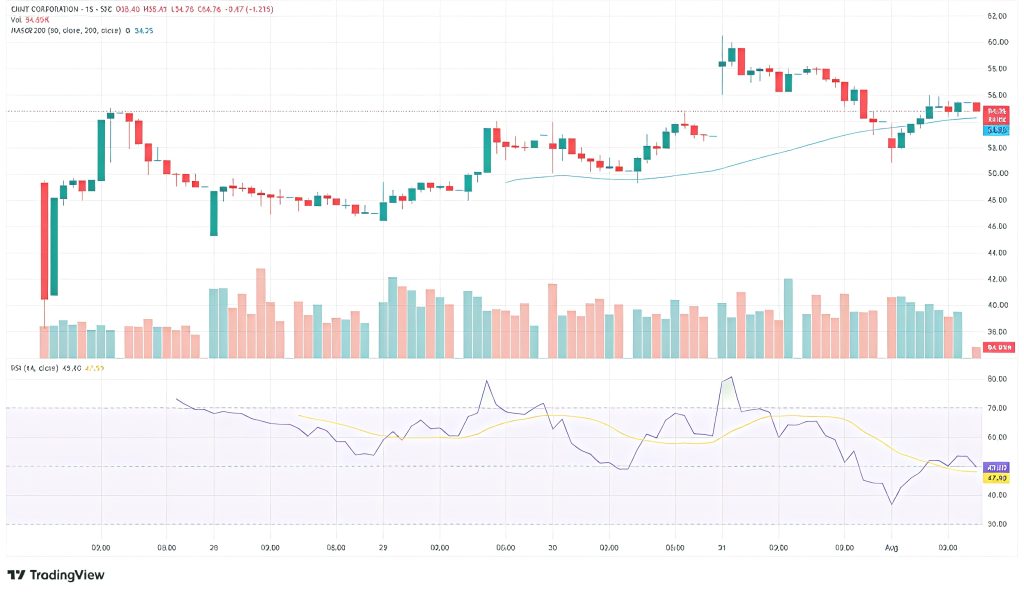Click the red volume value label on axis
The height and width of the screenshot is (593, 1024).
999,347
